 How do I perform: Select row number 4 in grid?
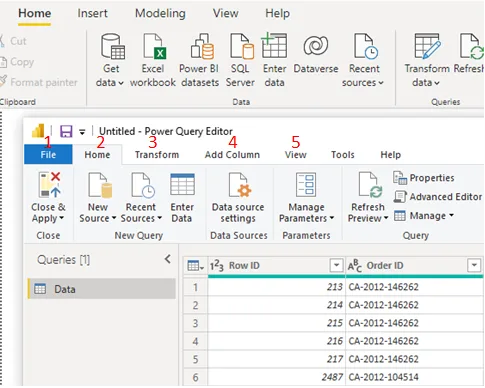click(x=196, y=341)
